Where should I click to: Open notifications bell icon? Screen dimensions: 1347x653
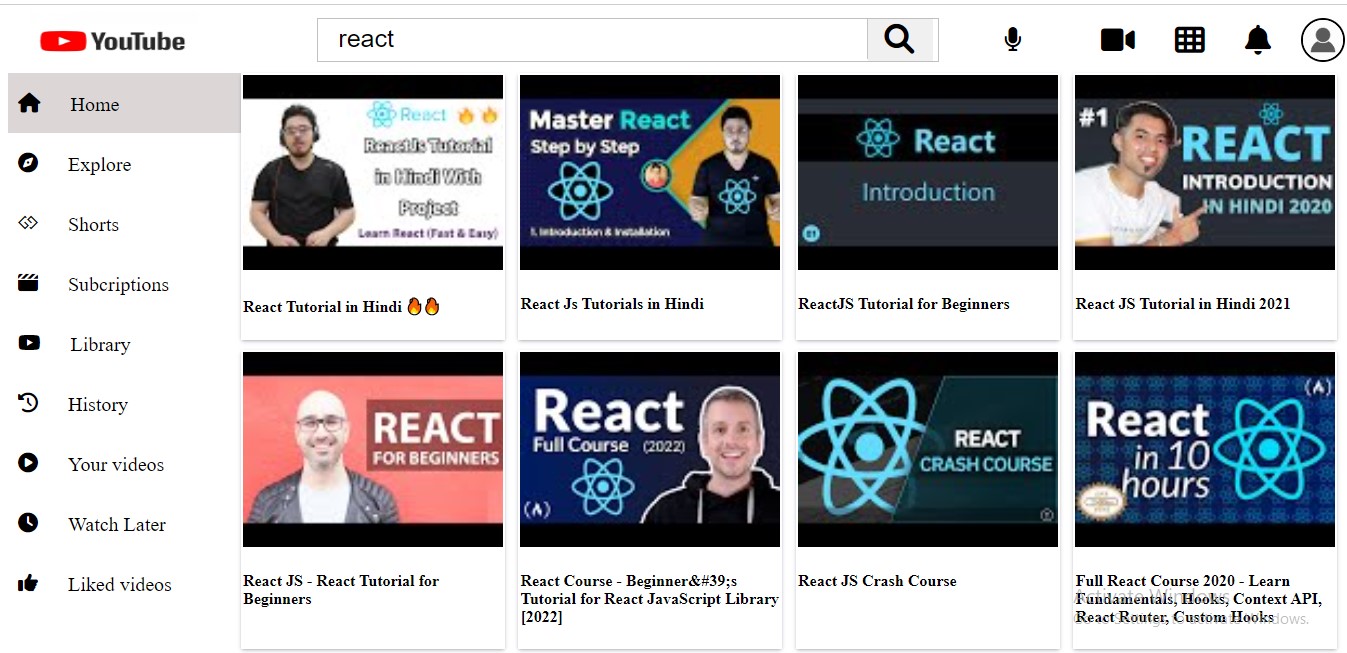coord(1257,40)
